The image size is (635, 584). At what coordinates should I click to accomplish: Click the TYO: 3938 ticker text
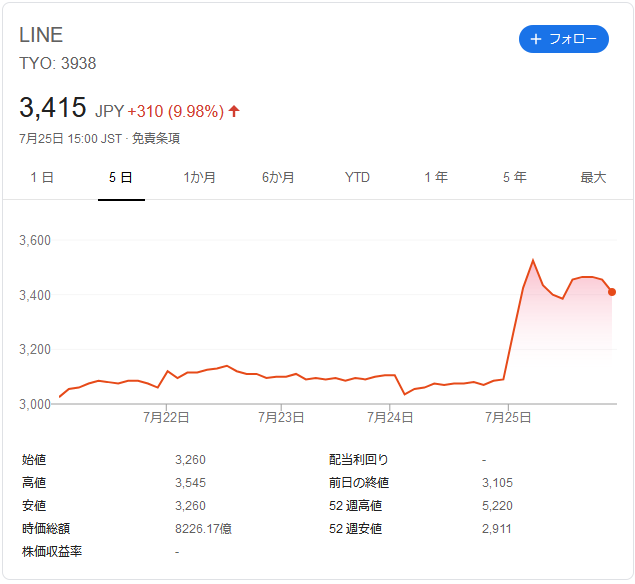click(x=58, y=63)
